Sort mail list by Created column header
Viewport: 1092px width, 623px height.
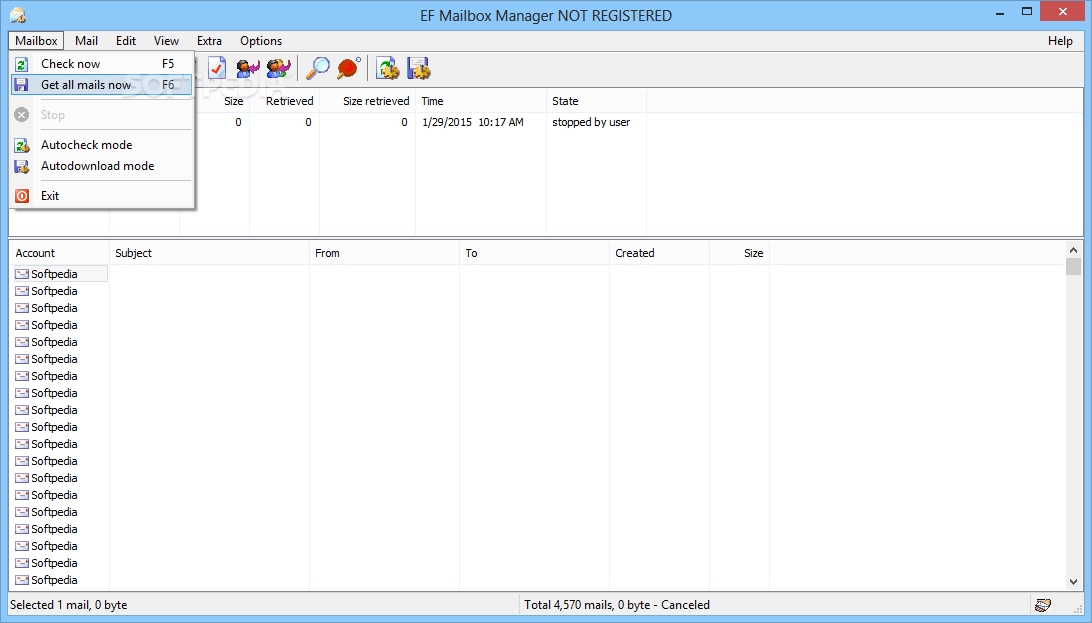click(660, 253)
